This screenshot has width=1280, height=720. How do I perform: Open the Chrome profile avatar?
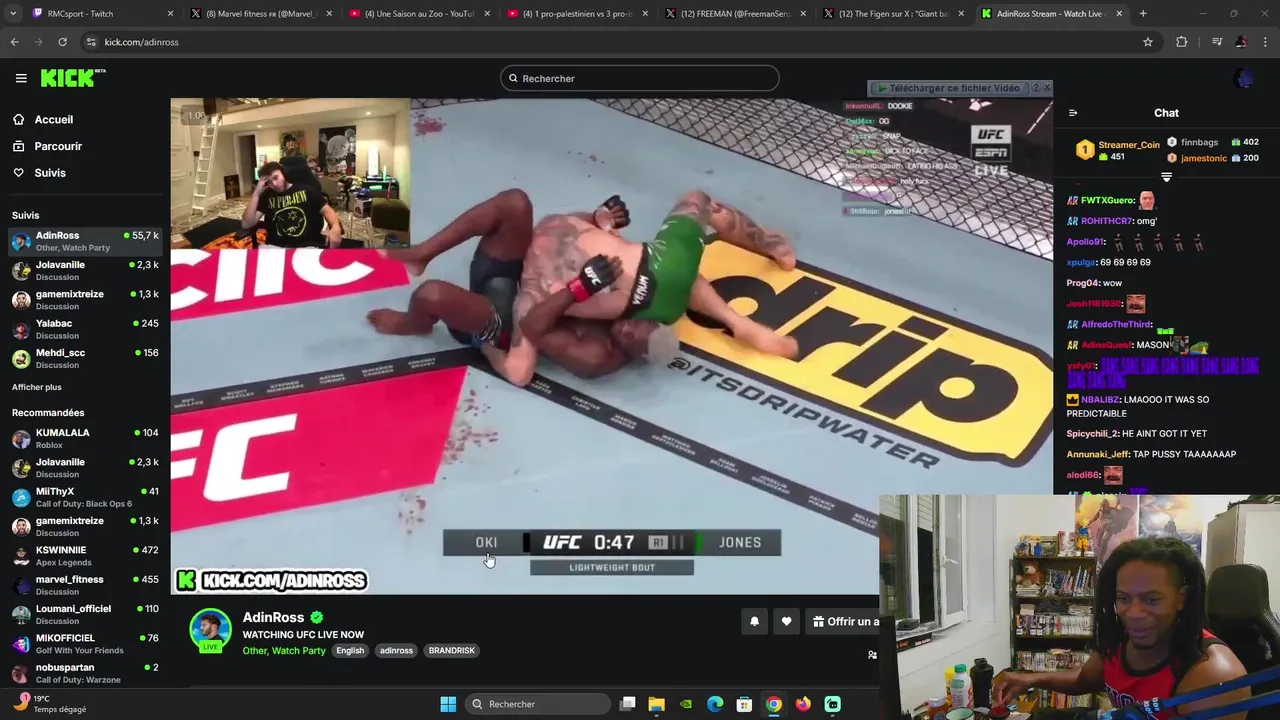[x=1241, y=42]
